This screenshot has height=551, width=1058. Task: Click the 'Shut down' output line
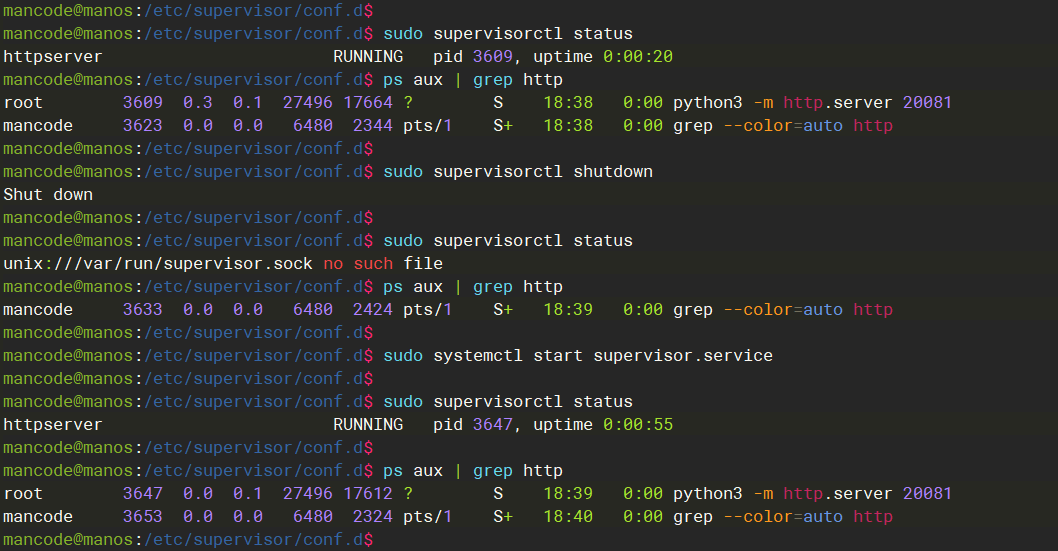(48, 195)
